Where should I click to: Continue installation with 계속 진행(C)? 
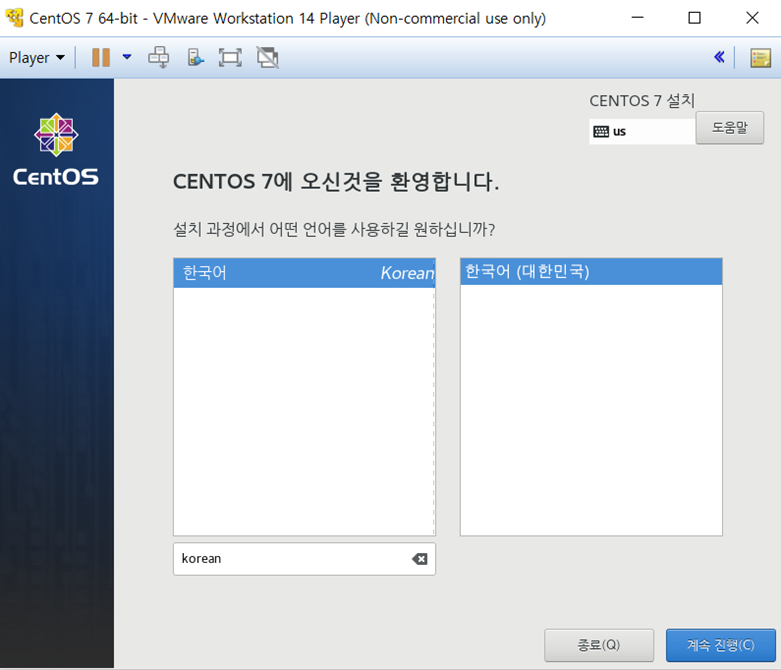(721, 645)
